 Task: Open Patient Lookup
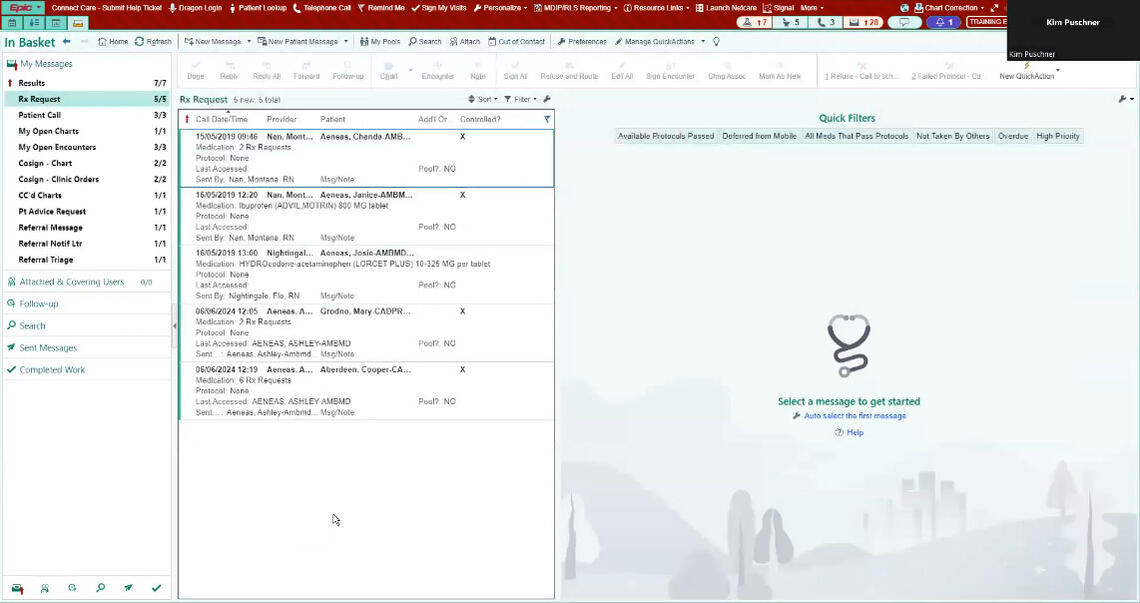point(258,8)
